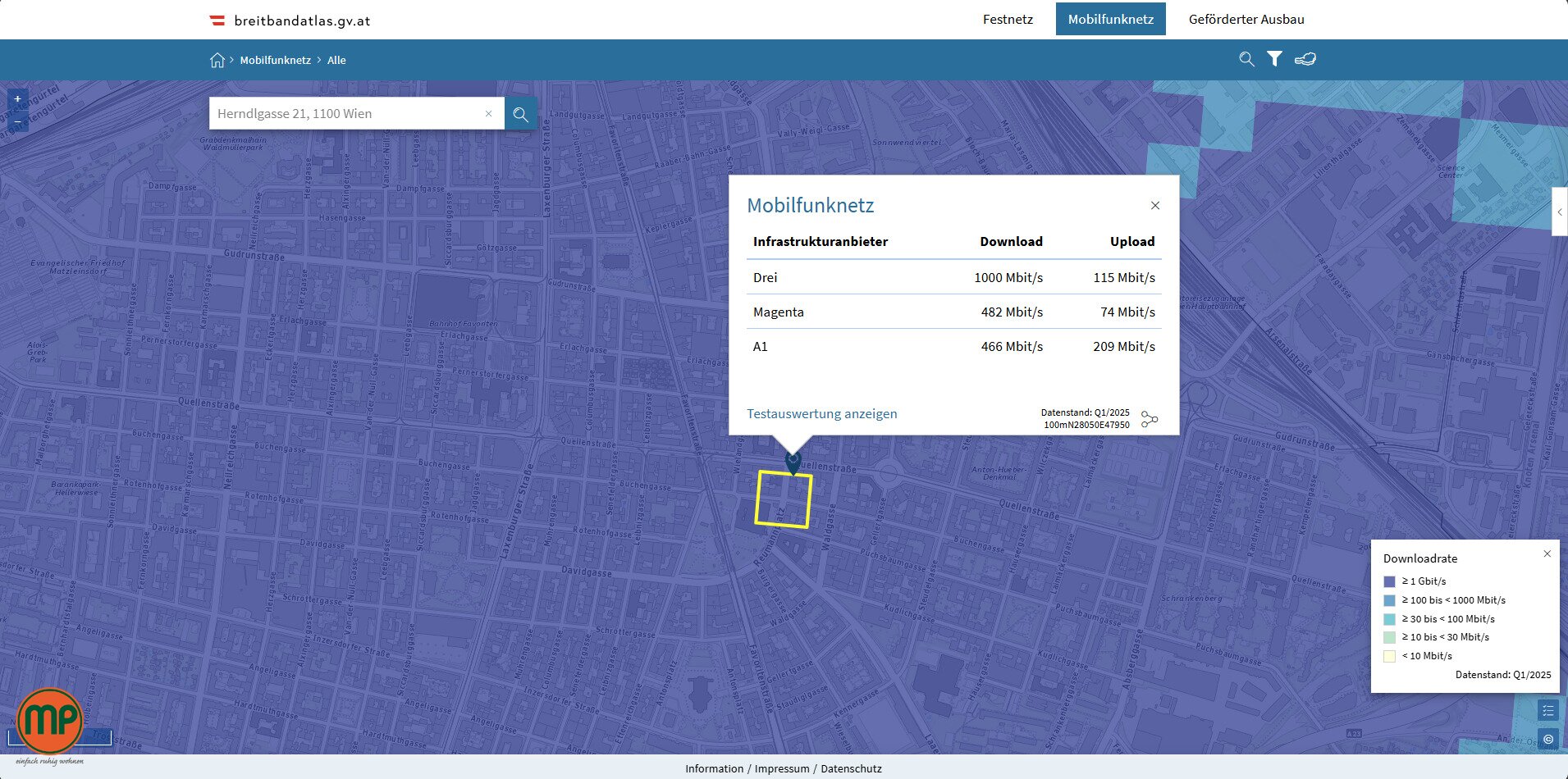Close the Downloadrate legend panel
Image resolution: width=1568 pixels, height=779 pixels.
(x=1547, y=554)
